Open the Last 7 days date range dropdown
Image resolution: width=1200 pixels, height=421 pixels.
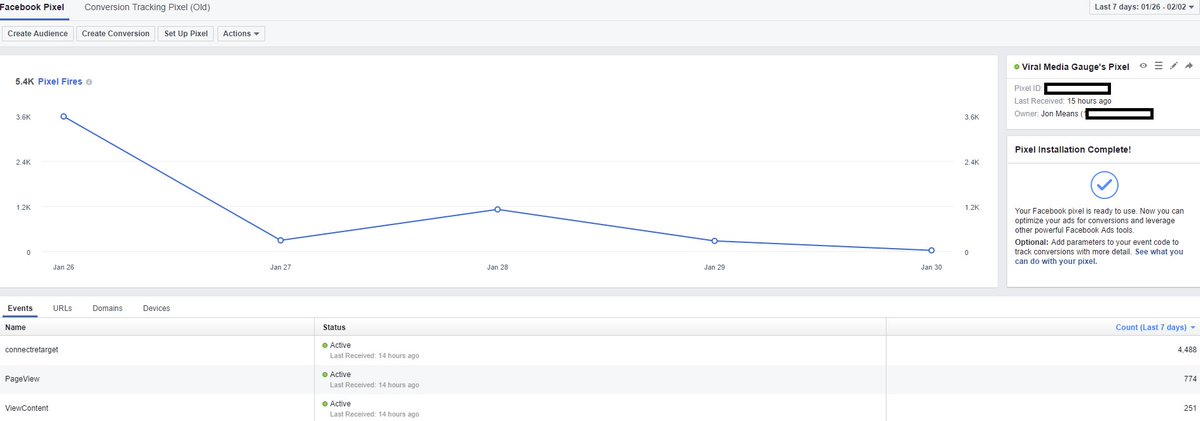click(1144, 7)
